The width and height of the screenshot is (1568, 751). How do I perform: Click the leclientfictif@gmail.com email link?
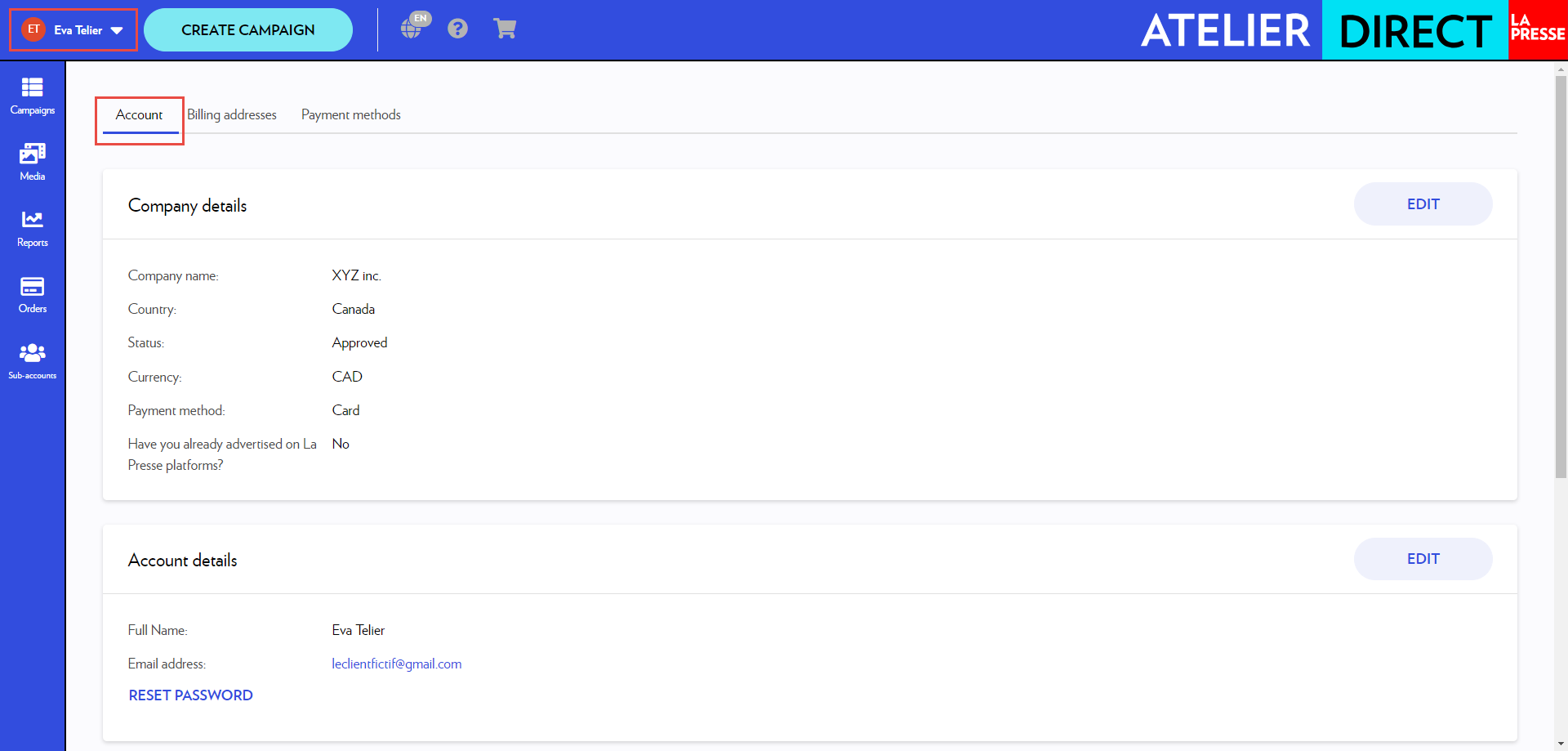[396, 664]
